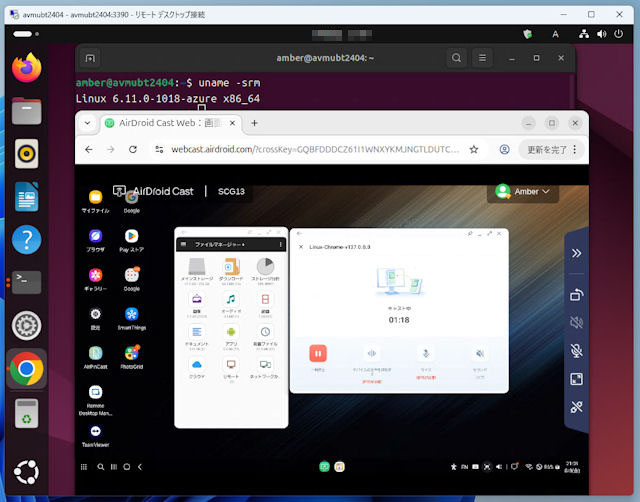Open a new Chrome tab
640x502 pixels.
(x=254, y=123)
